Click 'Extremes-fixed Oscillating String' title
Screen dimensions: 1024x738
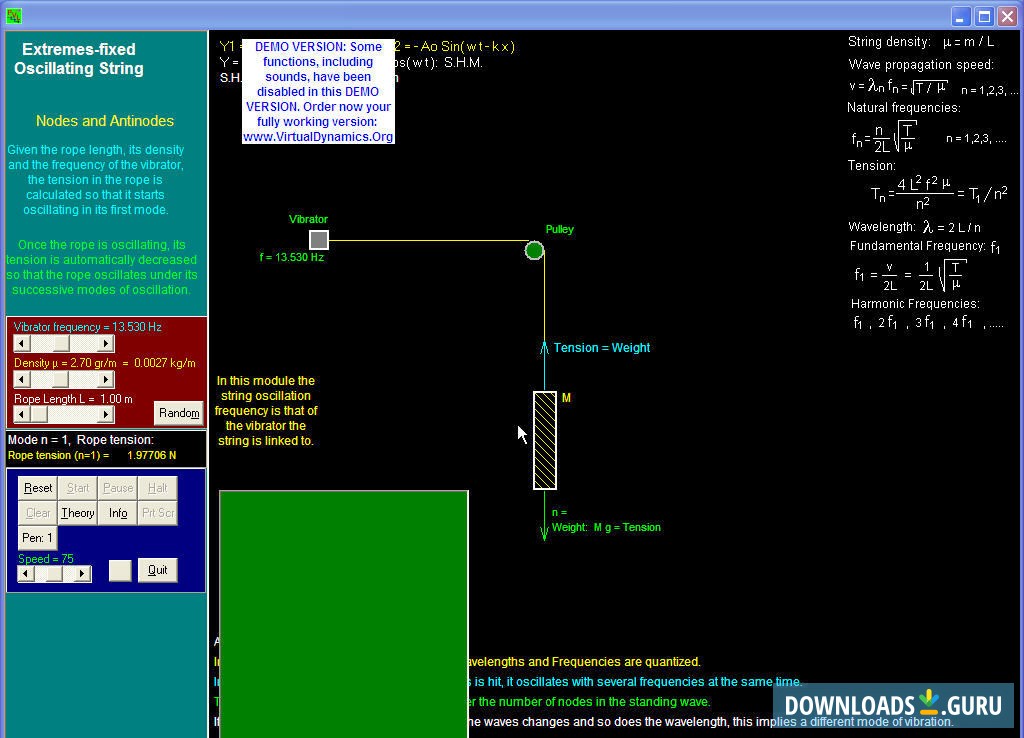[78, 59]
